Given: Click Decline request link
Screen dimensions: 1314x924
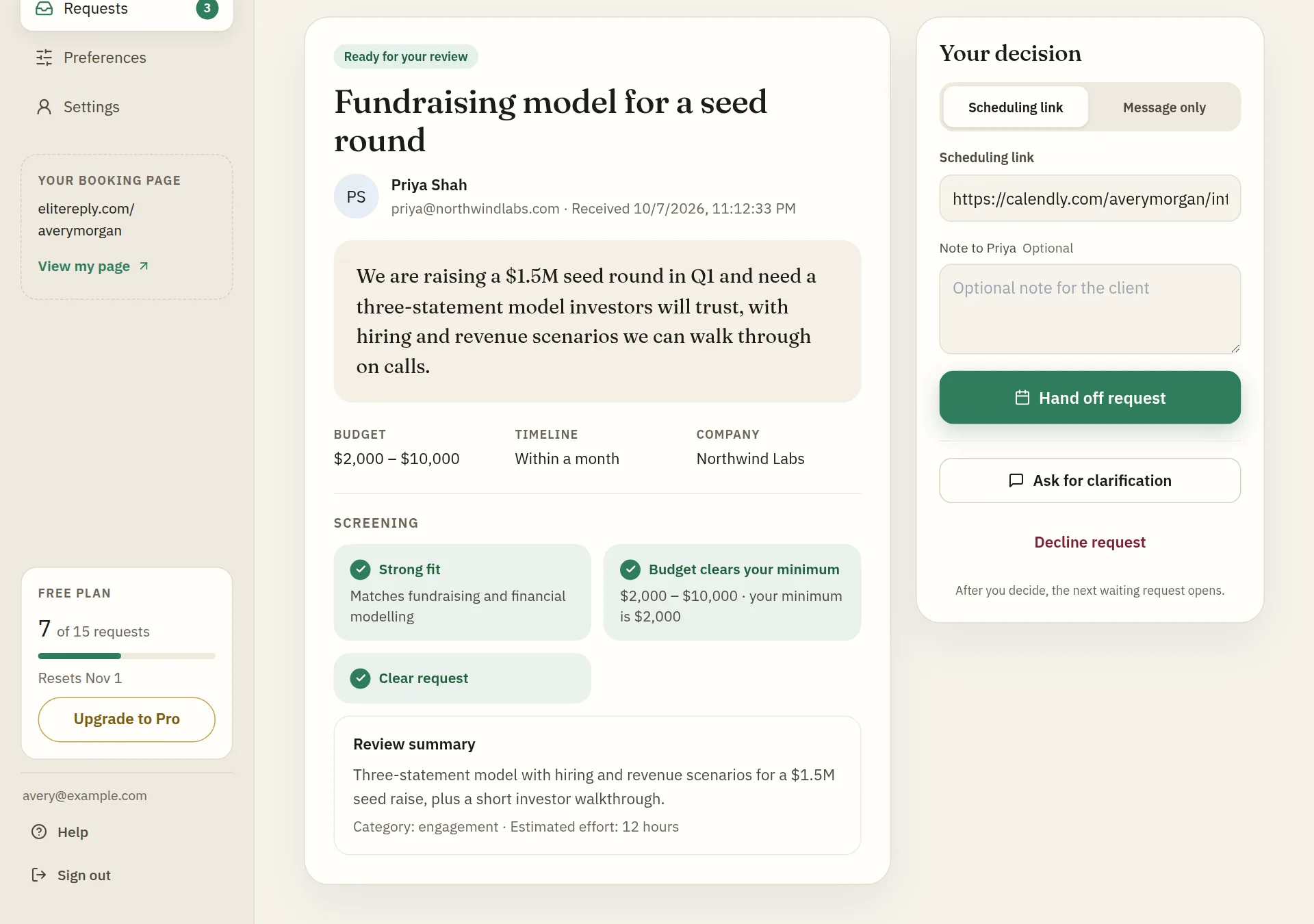Looking at the screenshot, I should tap(1090, 542).
